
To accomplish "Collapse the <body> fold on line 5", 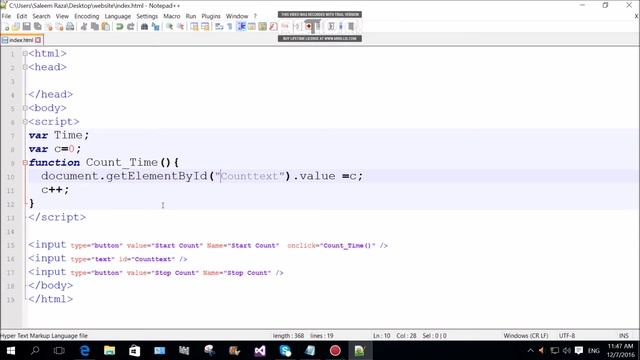I will 25,108.
